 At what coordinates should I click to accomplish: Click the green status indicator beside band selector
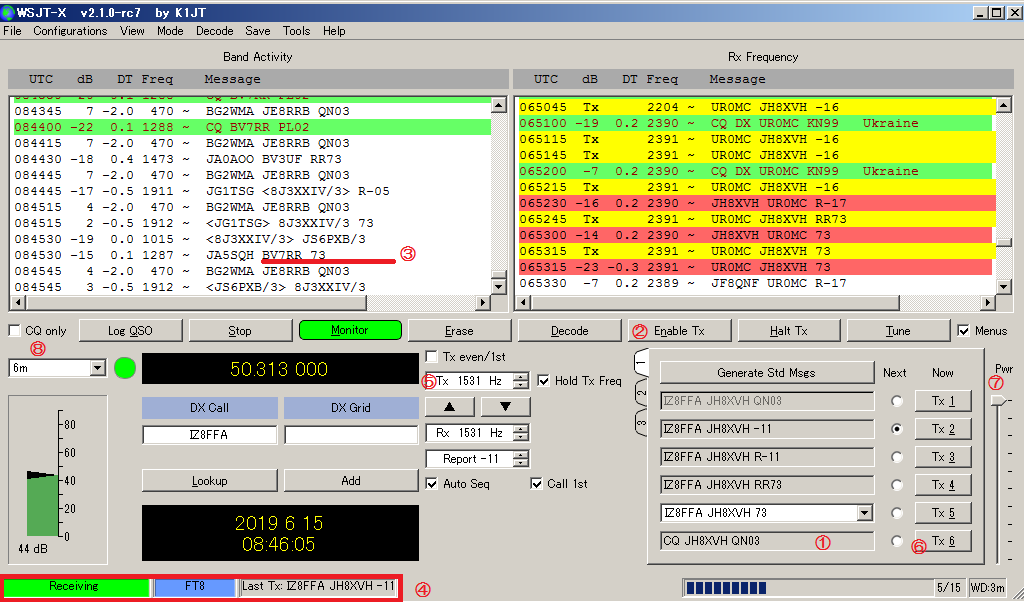click(x=125, y=368)
